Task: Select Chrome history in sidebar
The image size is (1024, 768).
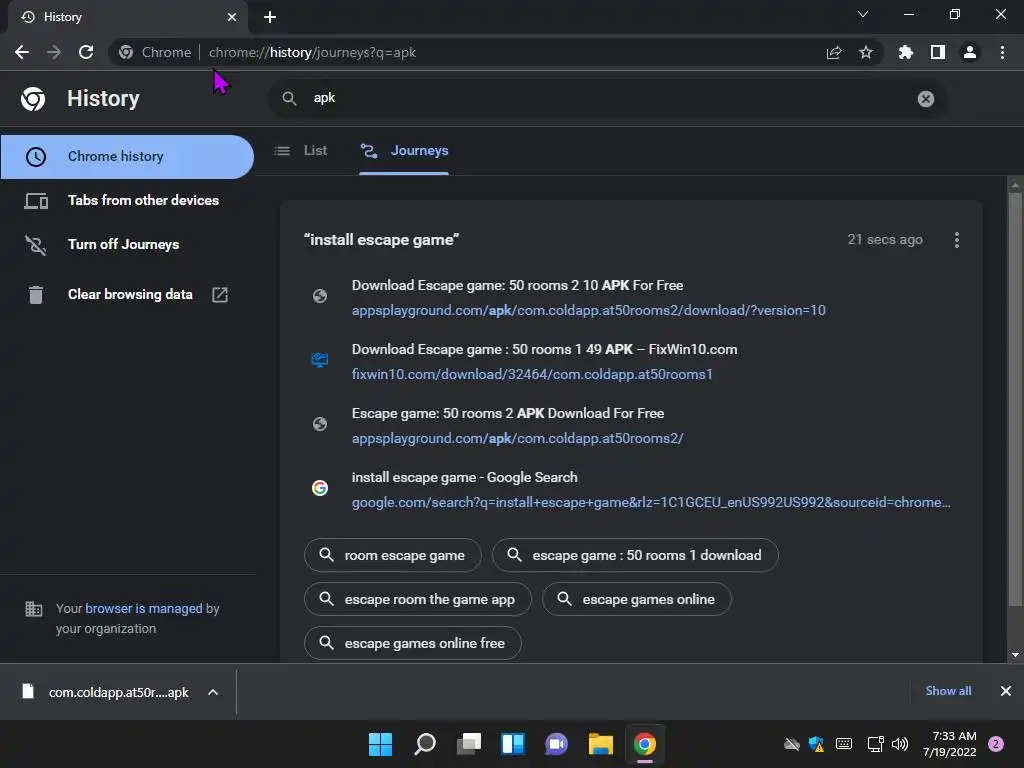Action: coord(127,157)
